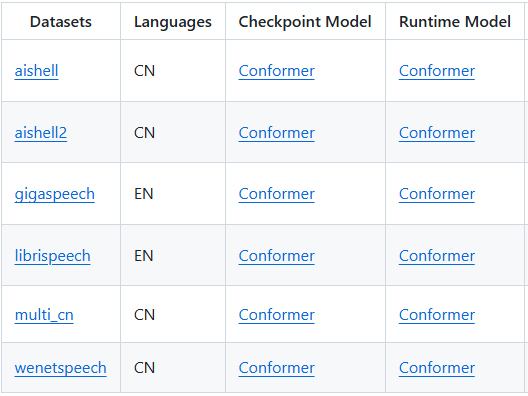Open the librispeech dataset link
Image resolution: width=528 pixels, height=396 pixels.
53,256
